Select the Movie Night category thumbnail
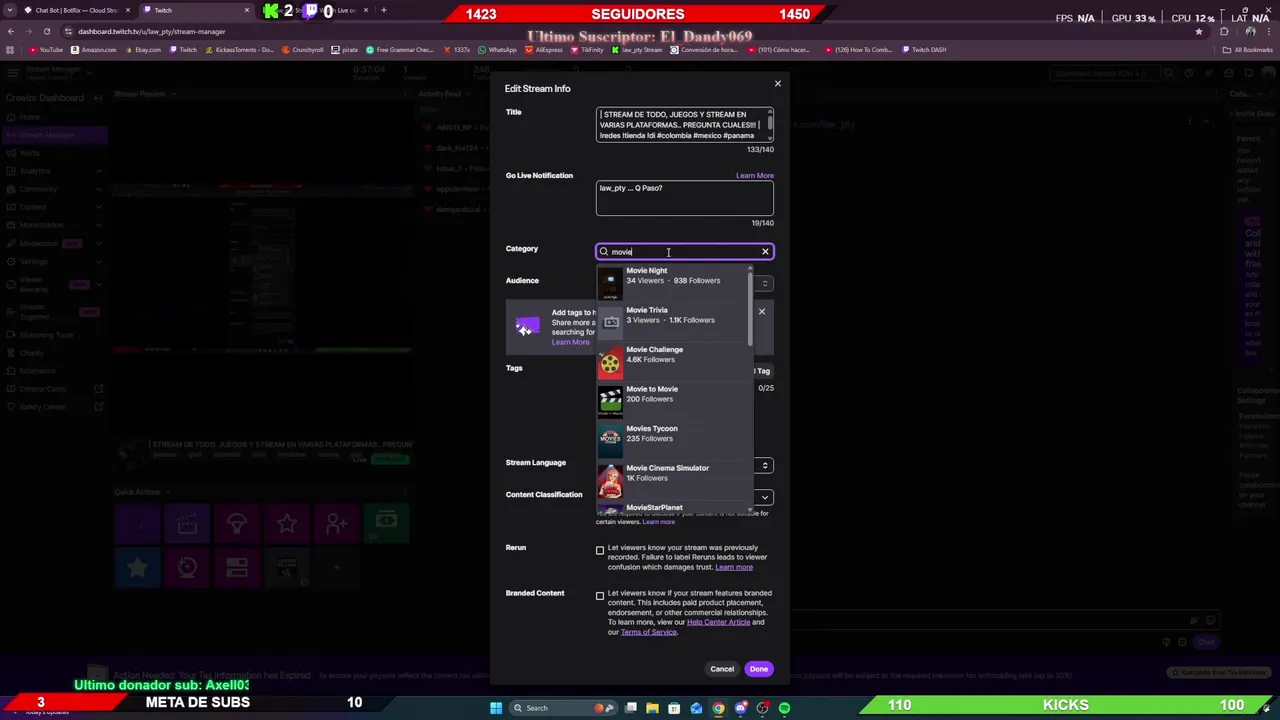1280x720 pixels. 610,283
